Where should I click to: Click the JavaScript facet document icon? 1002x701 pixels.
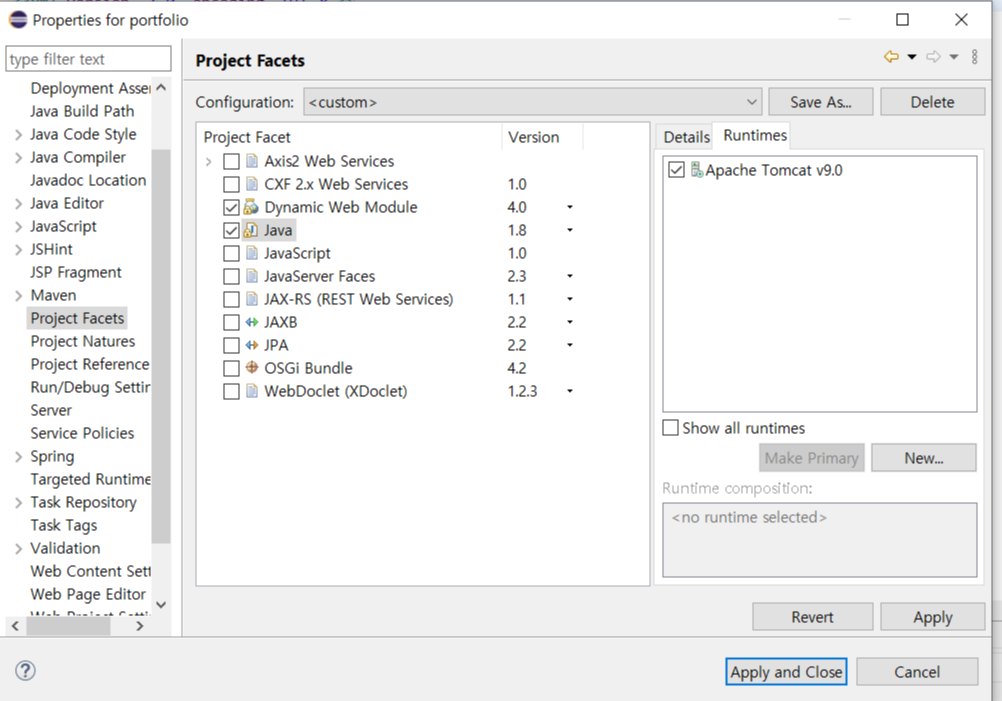click(252, 253)
